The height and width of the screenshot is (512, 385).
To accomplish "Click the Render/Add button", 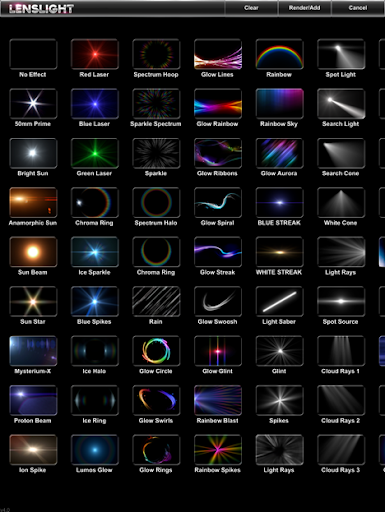I will 305,8.
